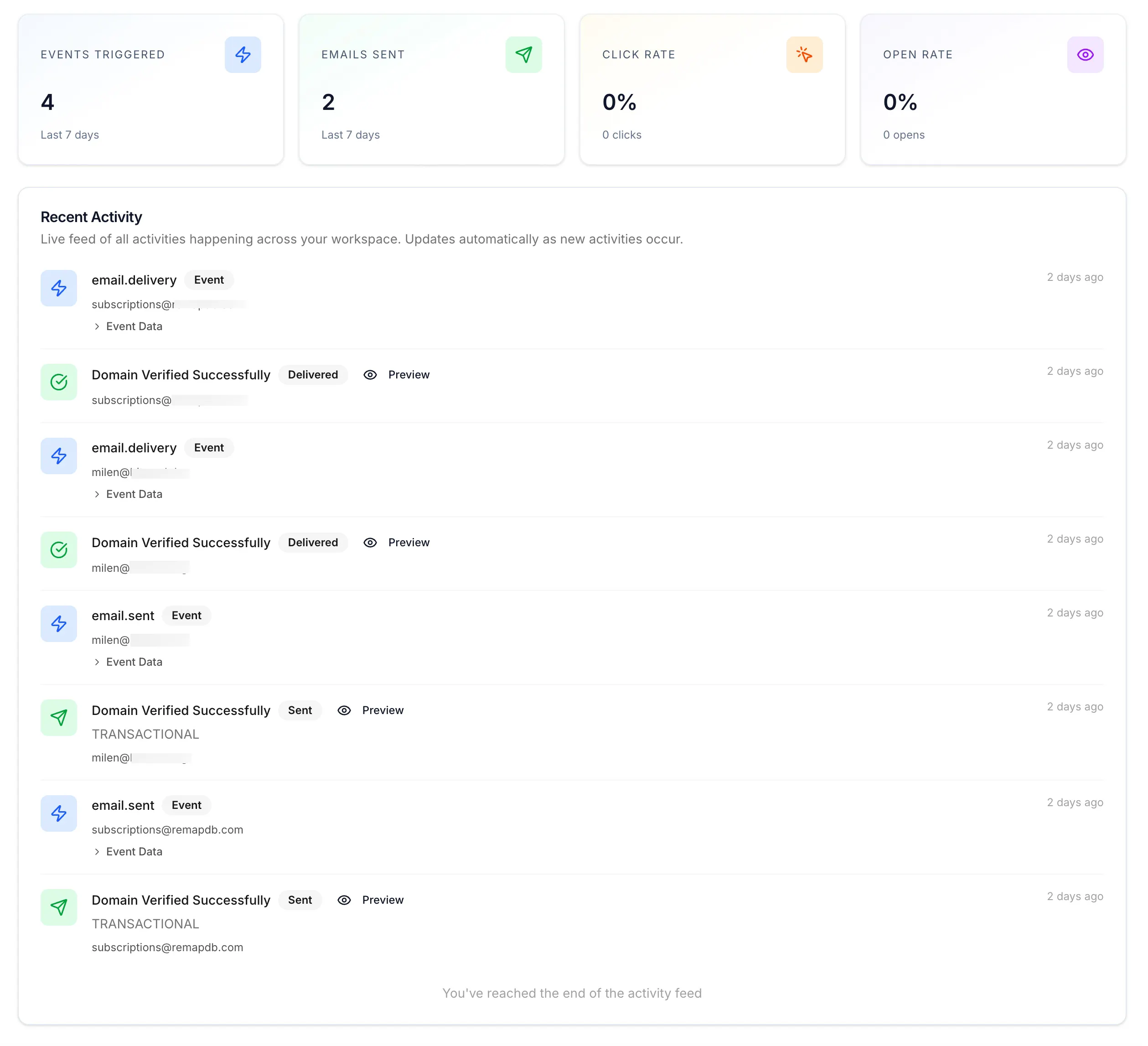
Task: Click email.sent title with milen address
Action: 123,616
